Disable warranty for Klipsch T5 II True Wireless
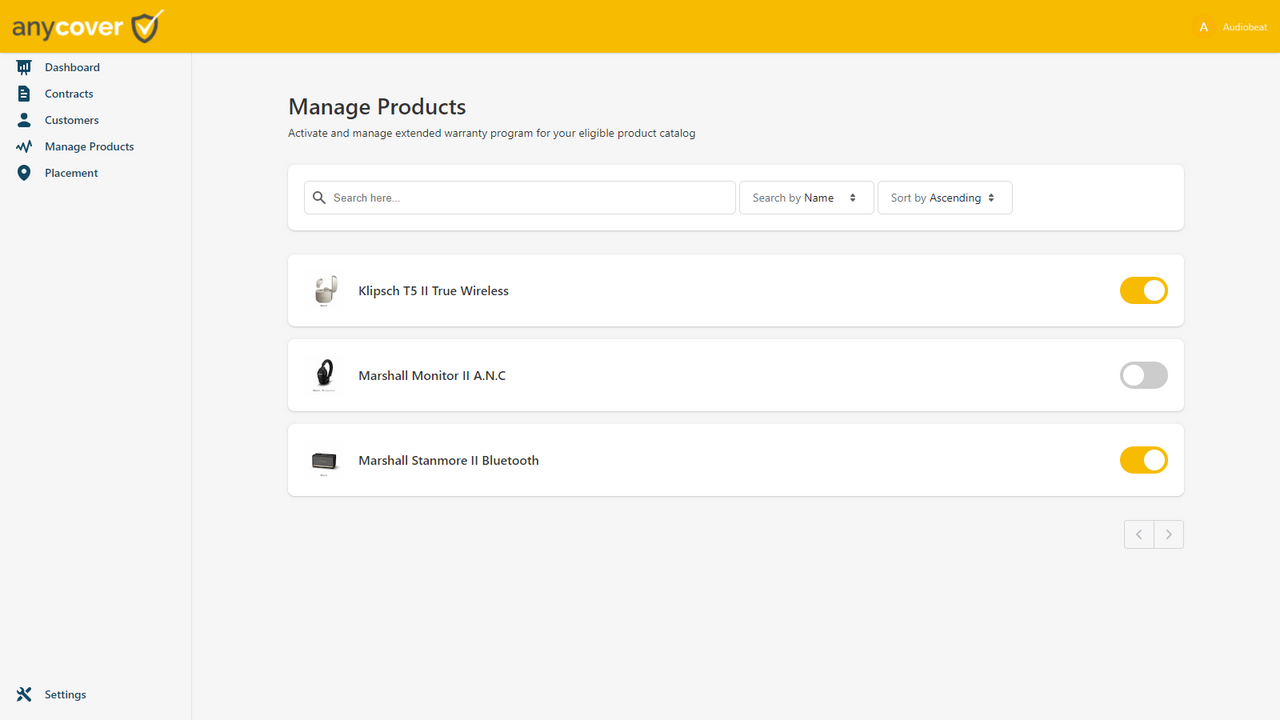Viewport: 1280px width, 720px height. tap(1143, 290)
